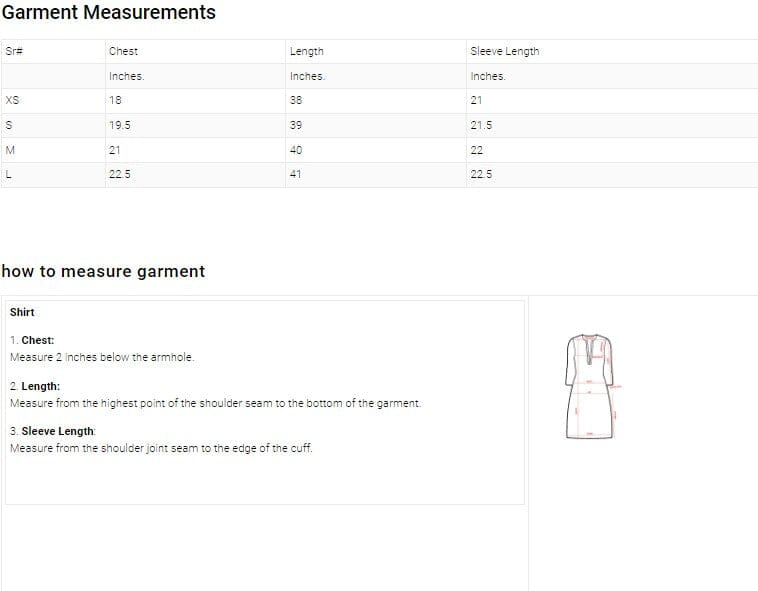Click the "Sr#" header cell
This screenshot has width=758, height=591.
pyautogui.click(x=13, y=51)
